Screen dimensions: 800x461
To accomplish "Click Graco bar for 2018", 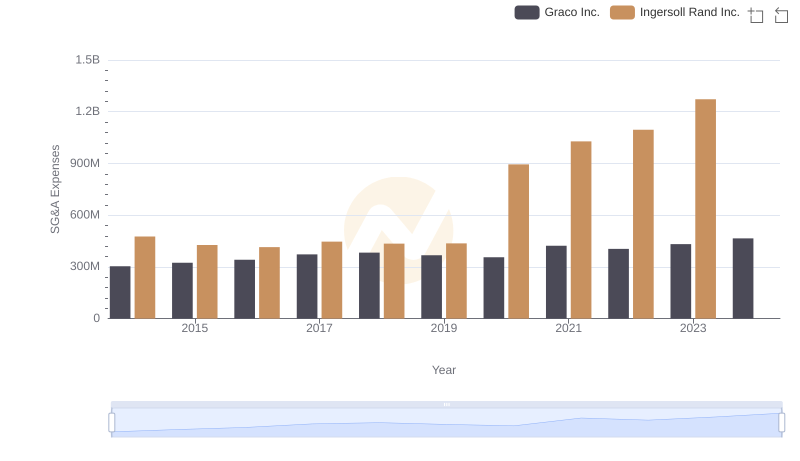I will 369,286.
